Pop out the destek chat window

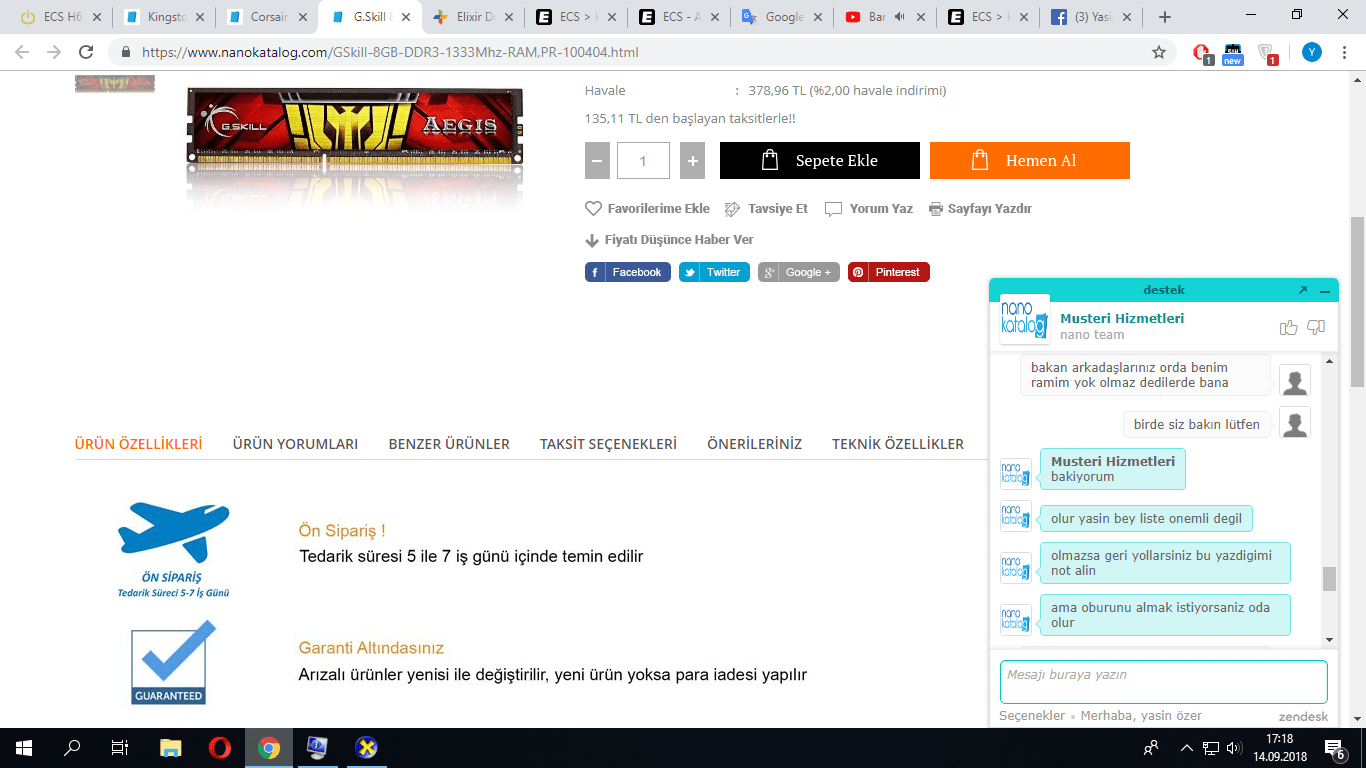point(1302,290)
